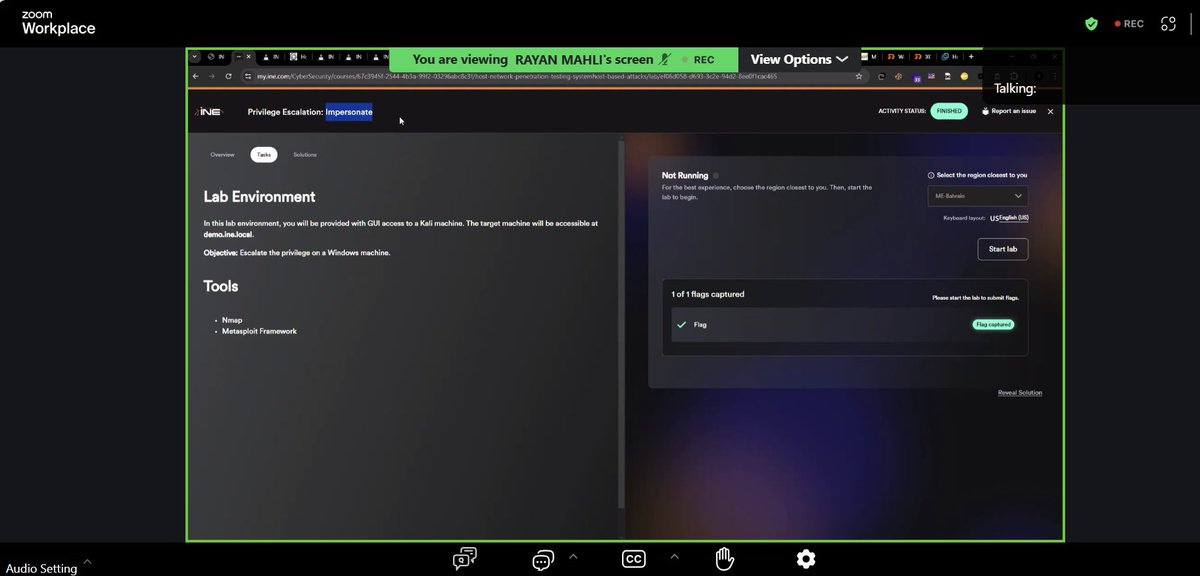Click Report an issue

[1009, 112]
